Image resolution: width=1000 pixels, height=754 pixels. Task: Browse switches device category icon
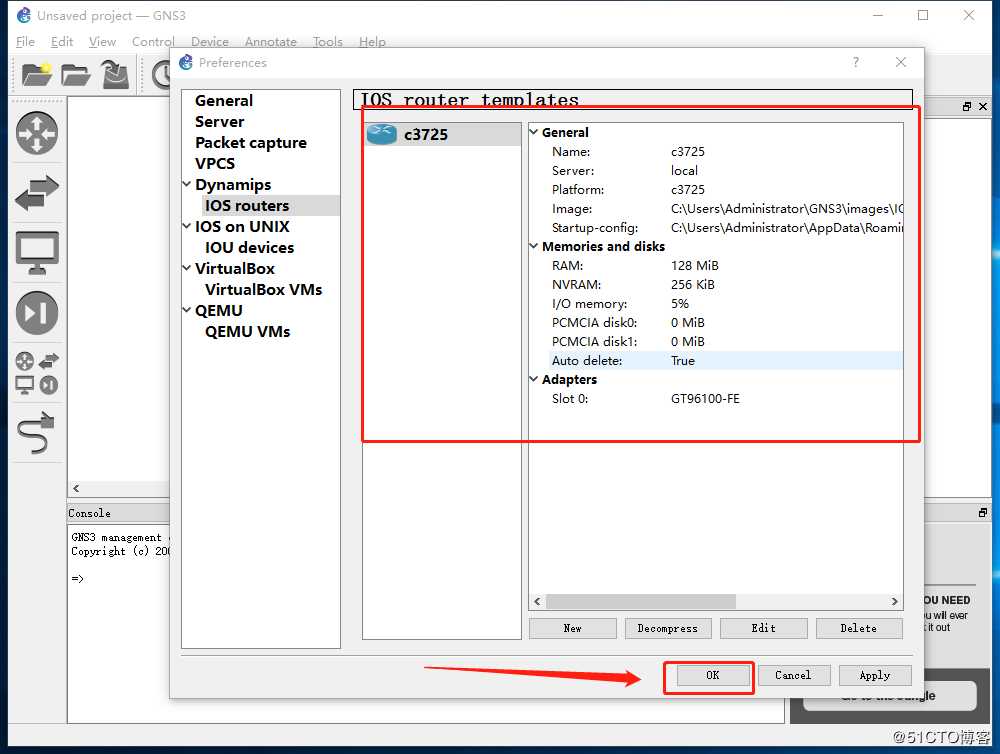pos(37,193)
